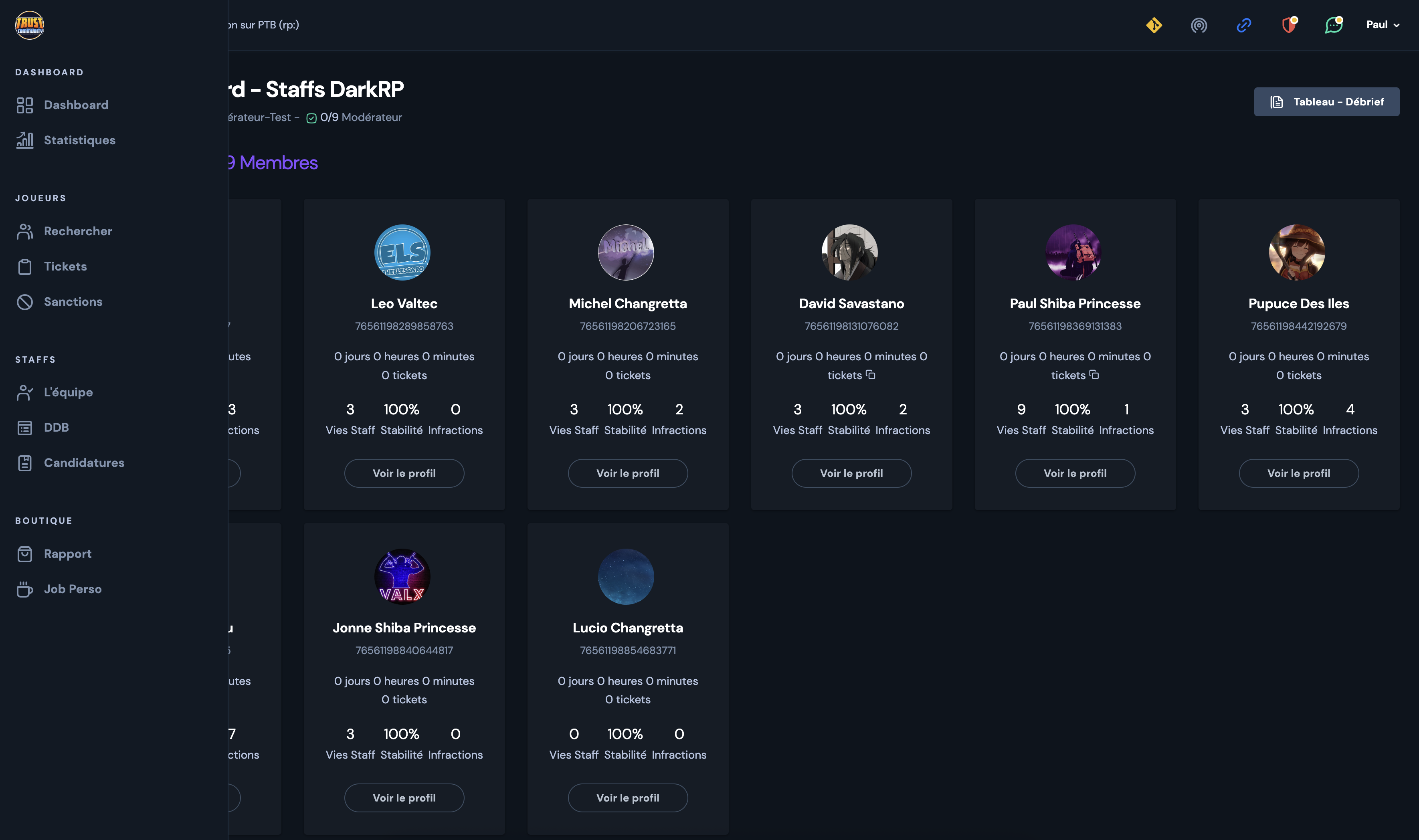Open Candidatures sidebar entry

click(x=84, y=462)
